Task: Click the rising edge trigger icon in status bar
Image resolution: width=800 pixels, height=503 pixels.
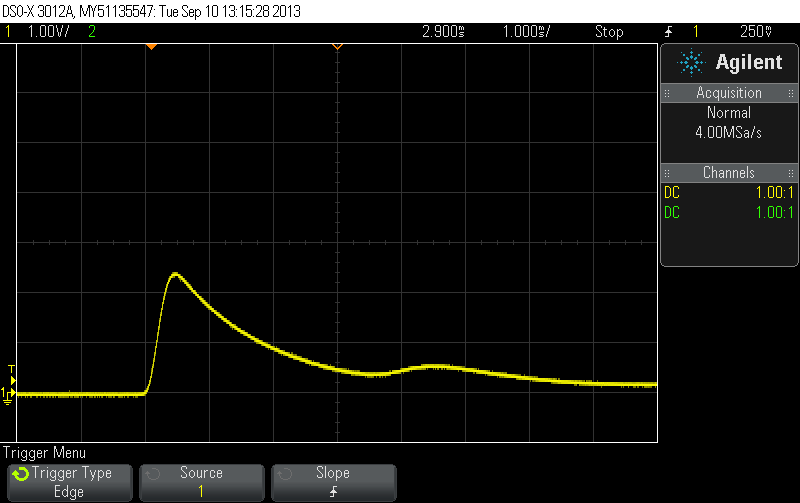Action: tap(668, 32)
